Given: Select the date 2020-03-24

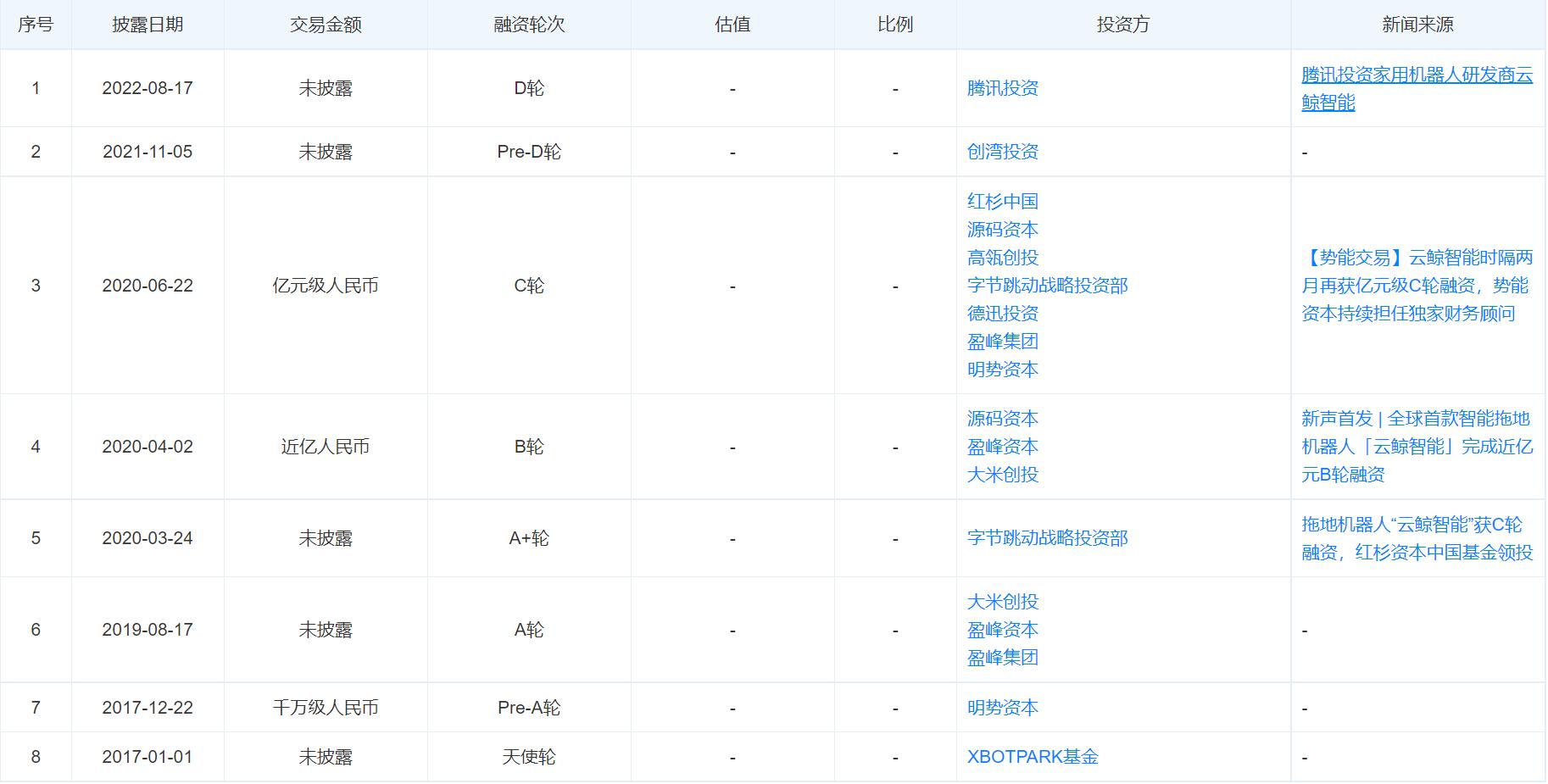Looking at the screenshot, I should coord(148,538).
